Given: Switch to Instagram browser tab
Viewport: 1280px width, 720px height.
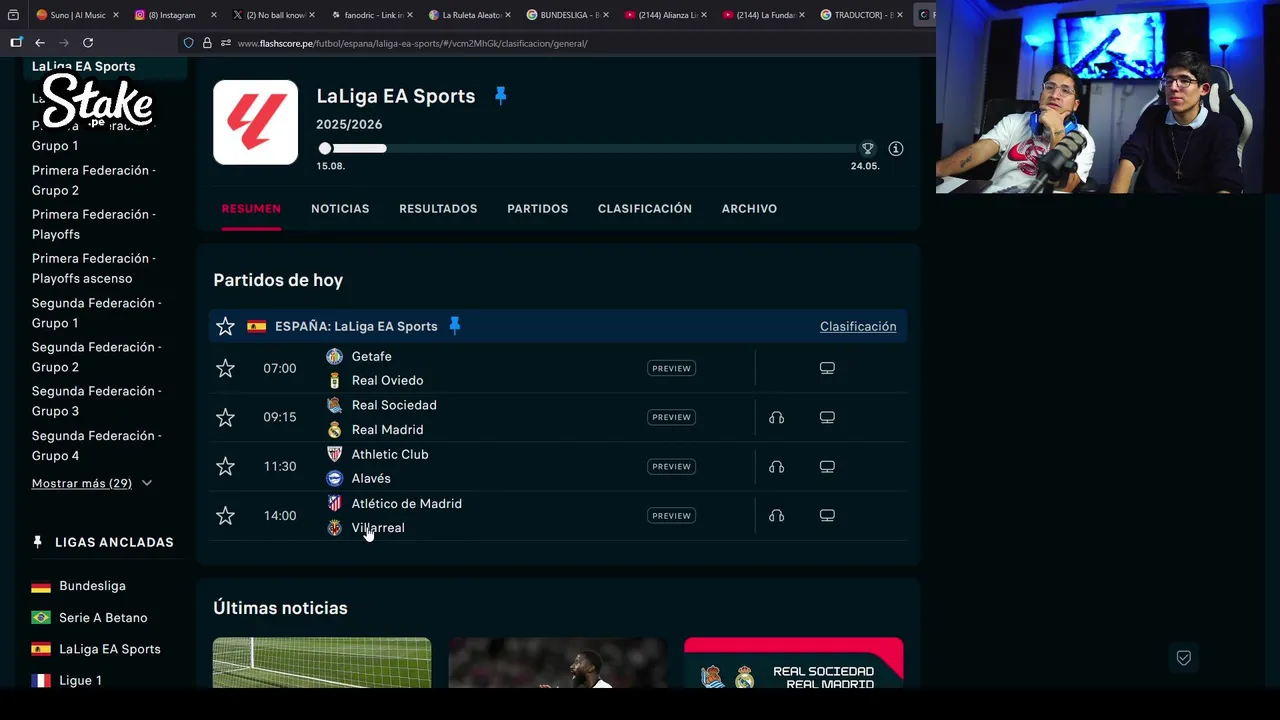Looking at the screenshot, I should click(x=173, y=15).
